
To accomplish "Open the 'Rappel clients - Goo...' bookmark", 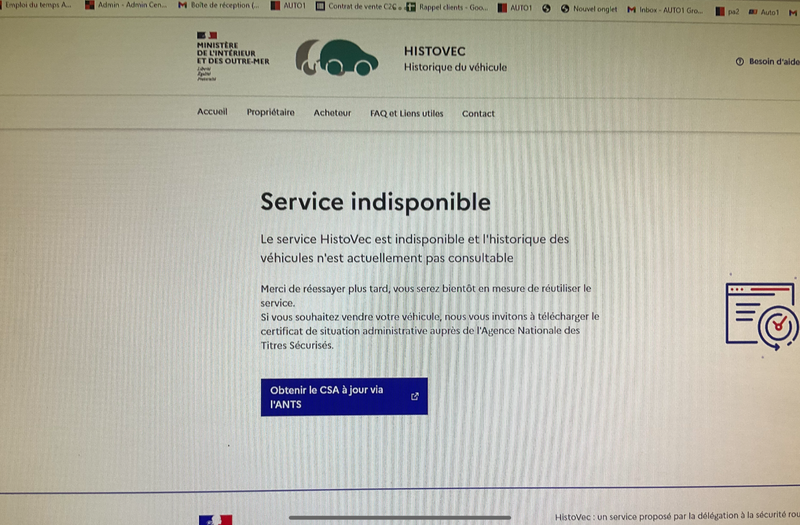I will tap(447, 7).
